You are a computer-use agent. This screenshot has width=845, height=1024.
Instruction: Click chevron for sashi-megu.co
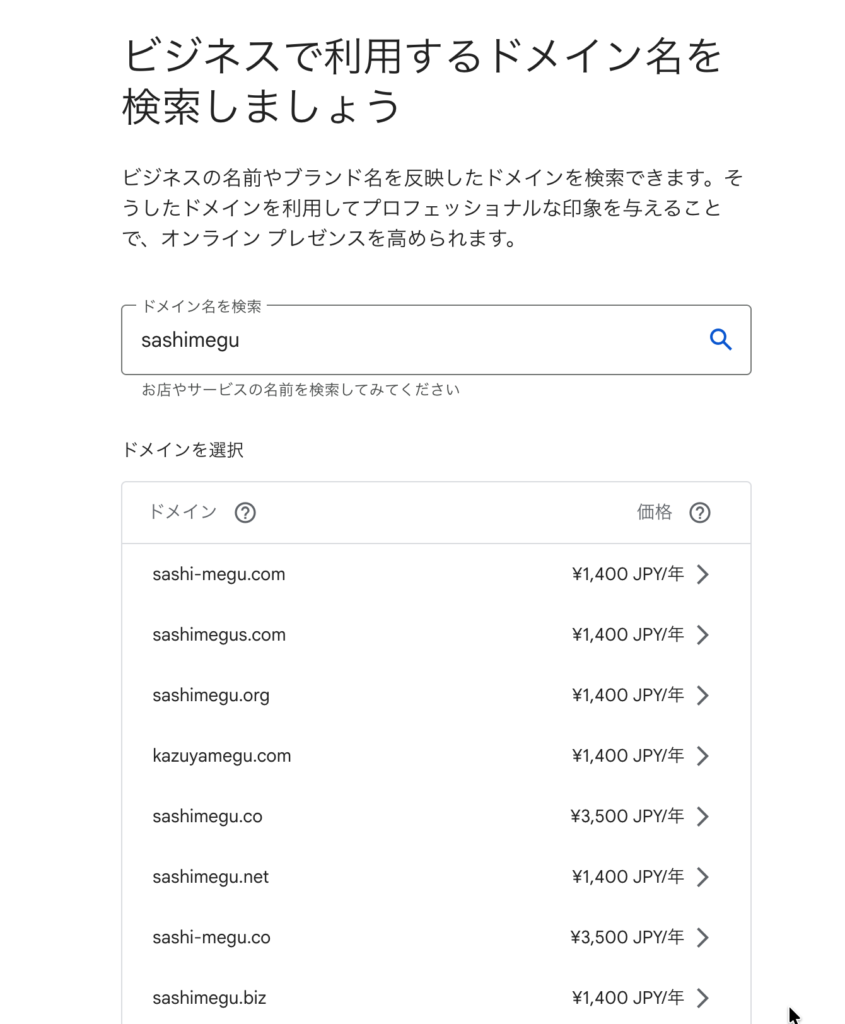703,937
